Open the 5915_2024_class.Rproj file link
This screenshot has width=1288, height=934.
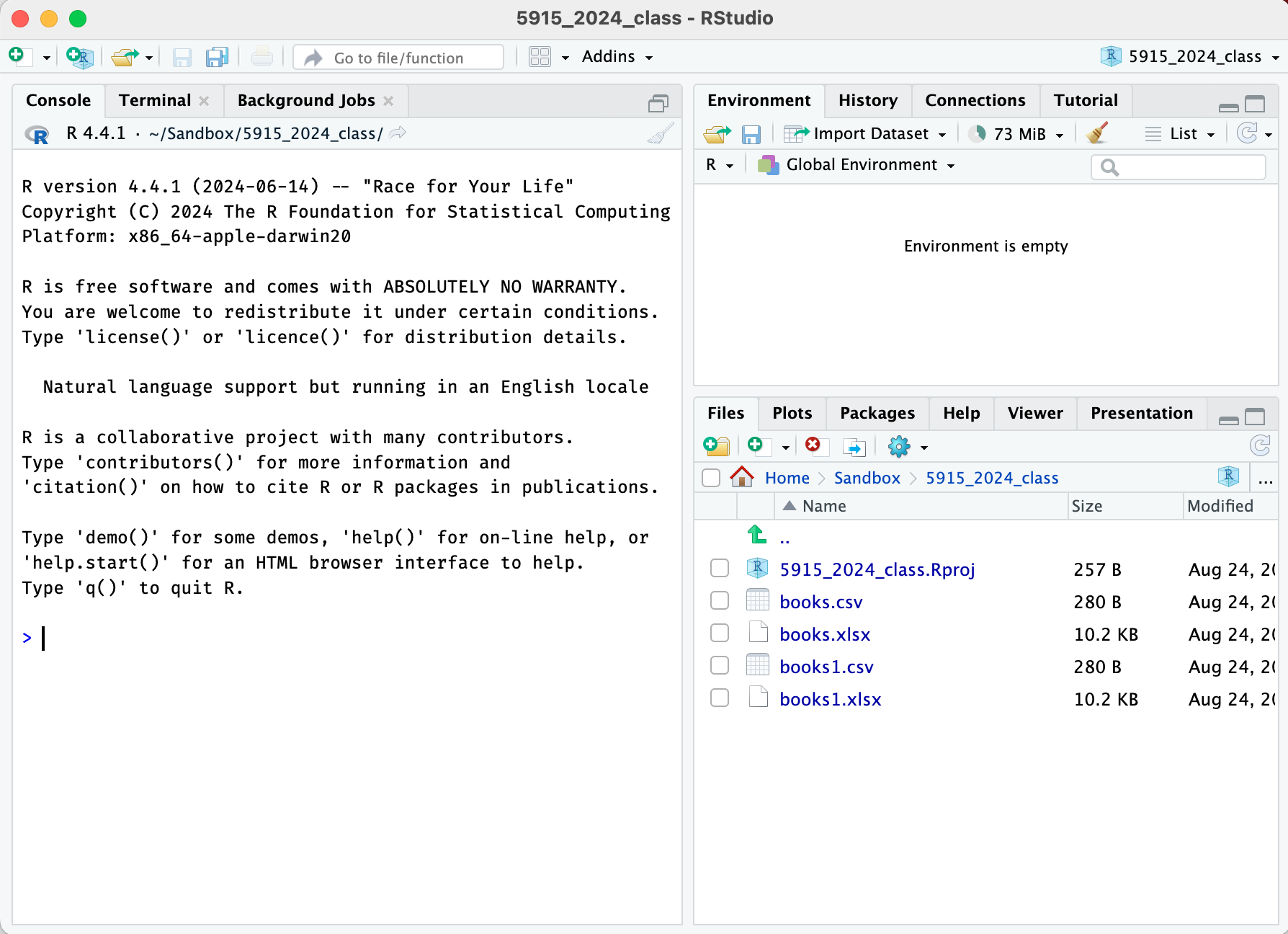click(877, 569)
